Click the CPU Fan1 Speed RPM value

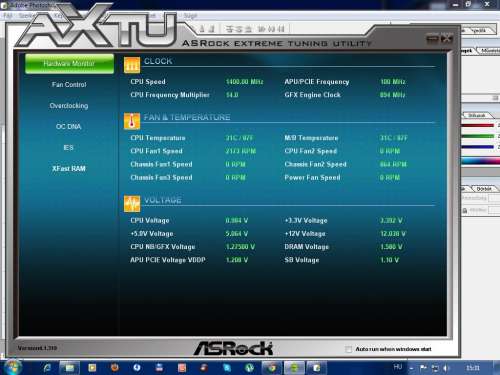pos(240,151)
